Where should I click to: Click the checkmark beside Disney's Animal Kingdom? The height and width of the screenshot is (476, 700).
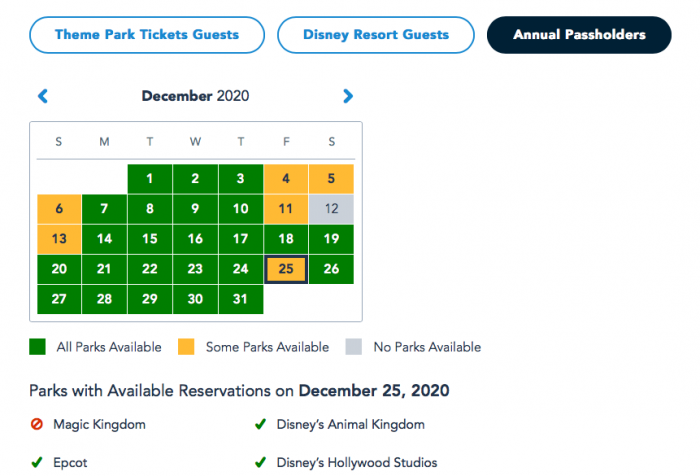coord(260,424)
